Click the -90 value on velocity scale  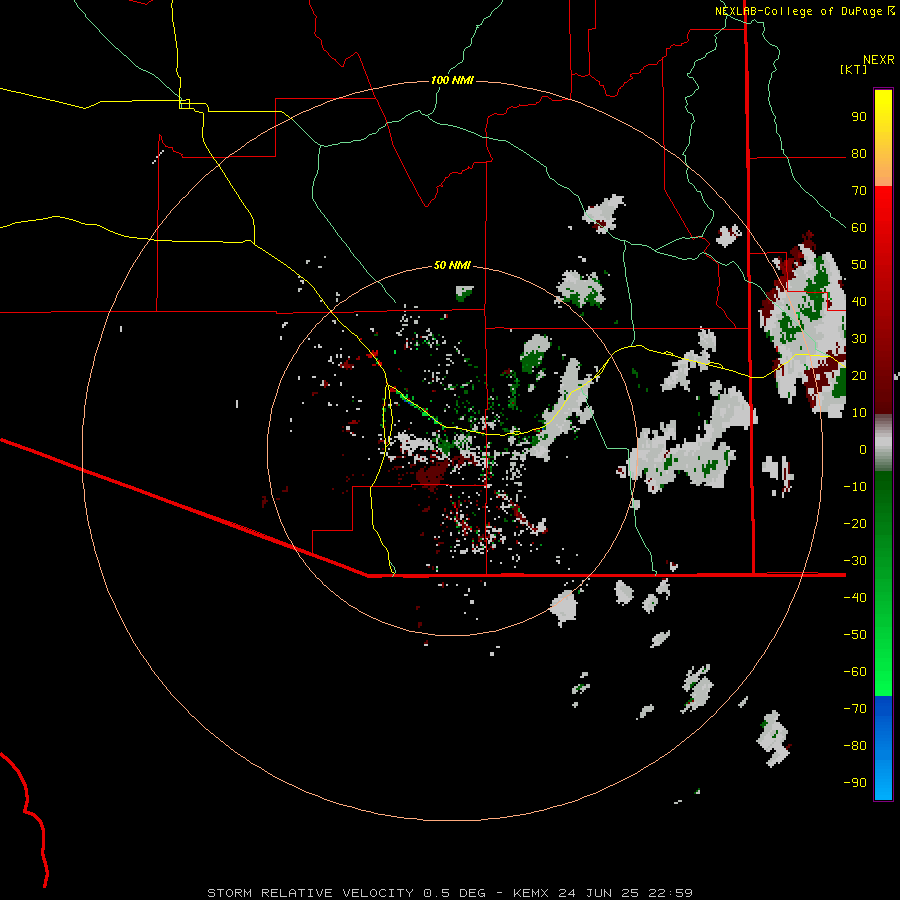tap(855, 782)
